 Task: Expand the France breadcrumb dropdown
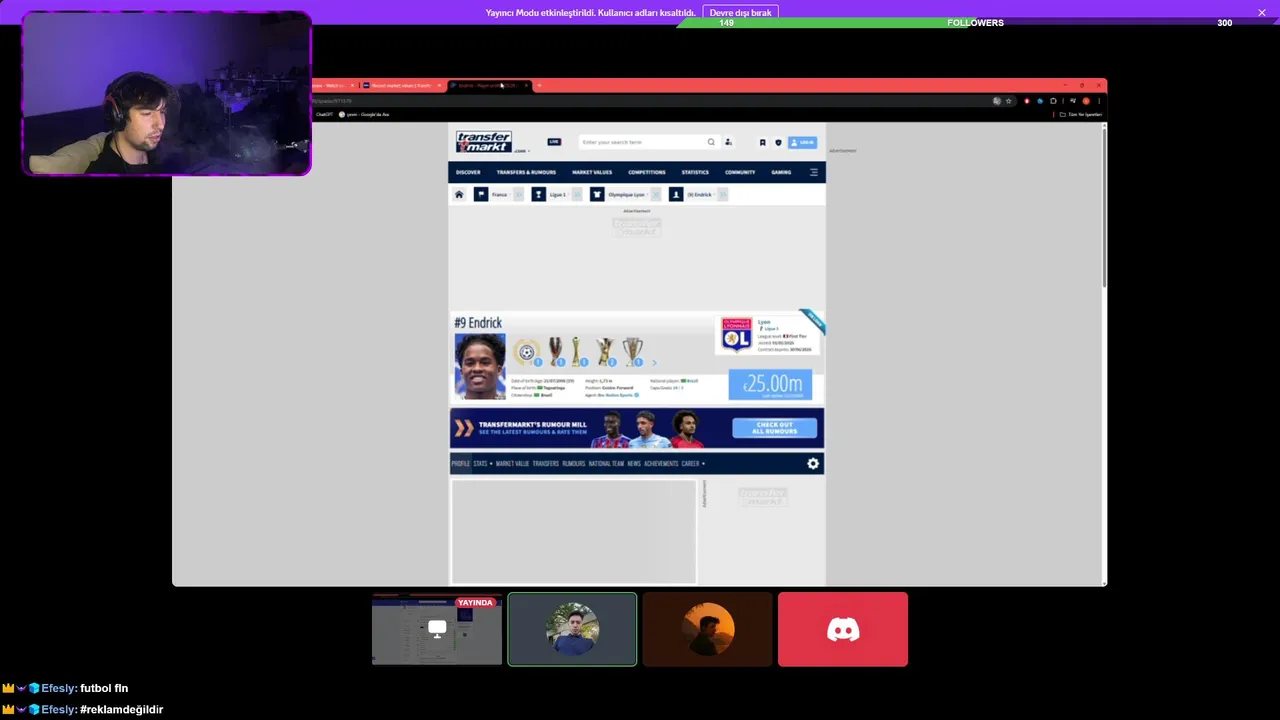[x=518, y=194]
